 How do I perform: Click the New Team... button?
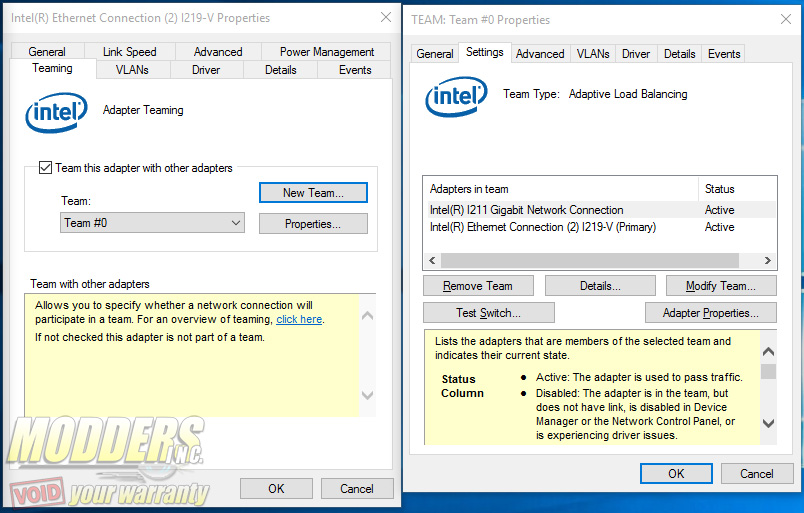click(313, 193)
